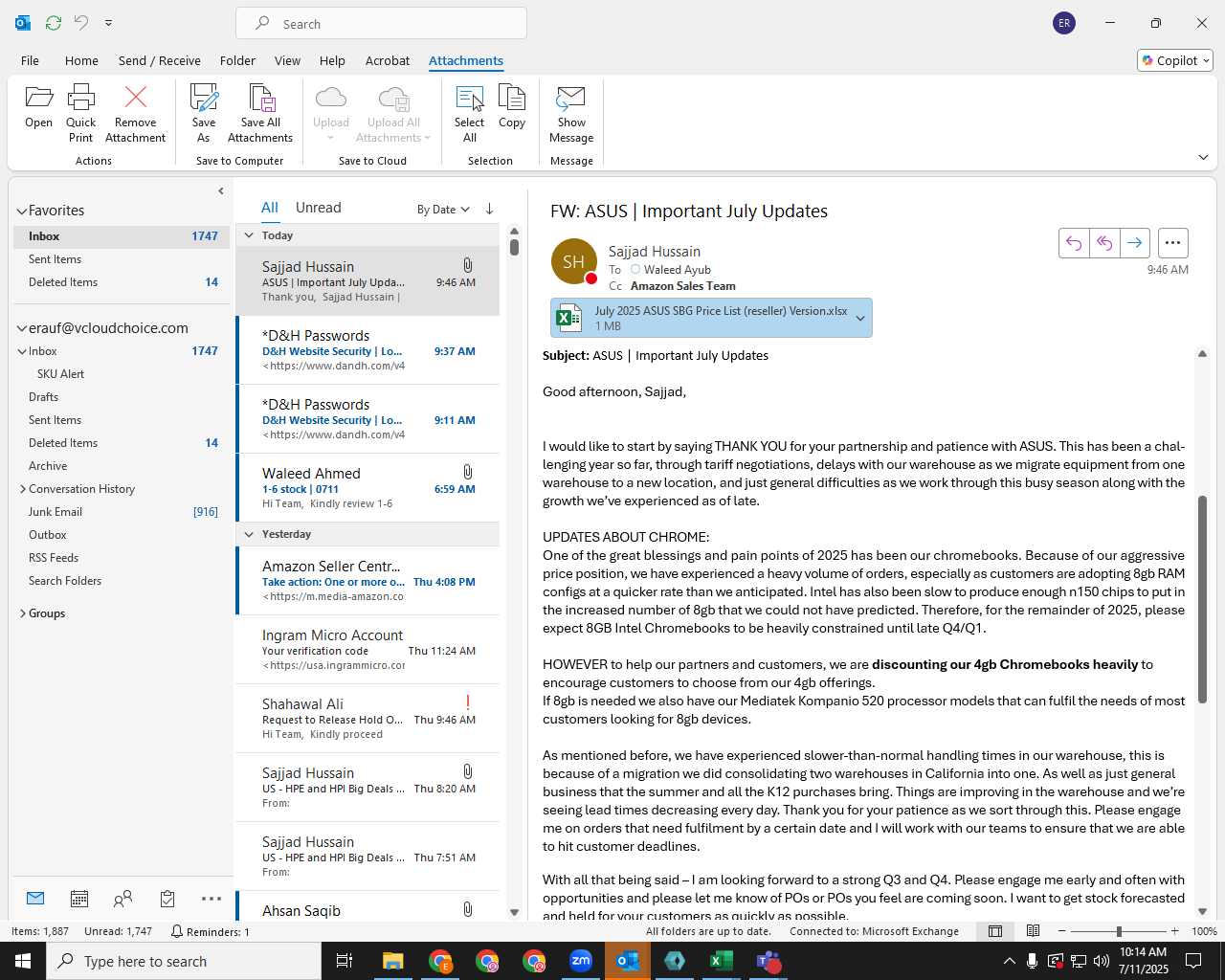
Task: Zoom in with the plus button
Action: pos(1174,931)
